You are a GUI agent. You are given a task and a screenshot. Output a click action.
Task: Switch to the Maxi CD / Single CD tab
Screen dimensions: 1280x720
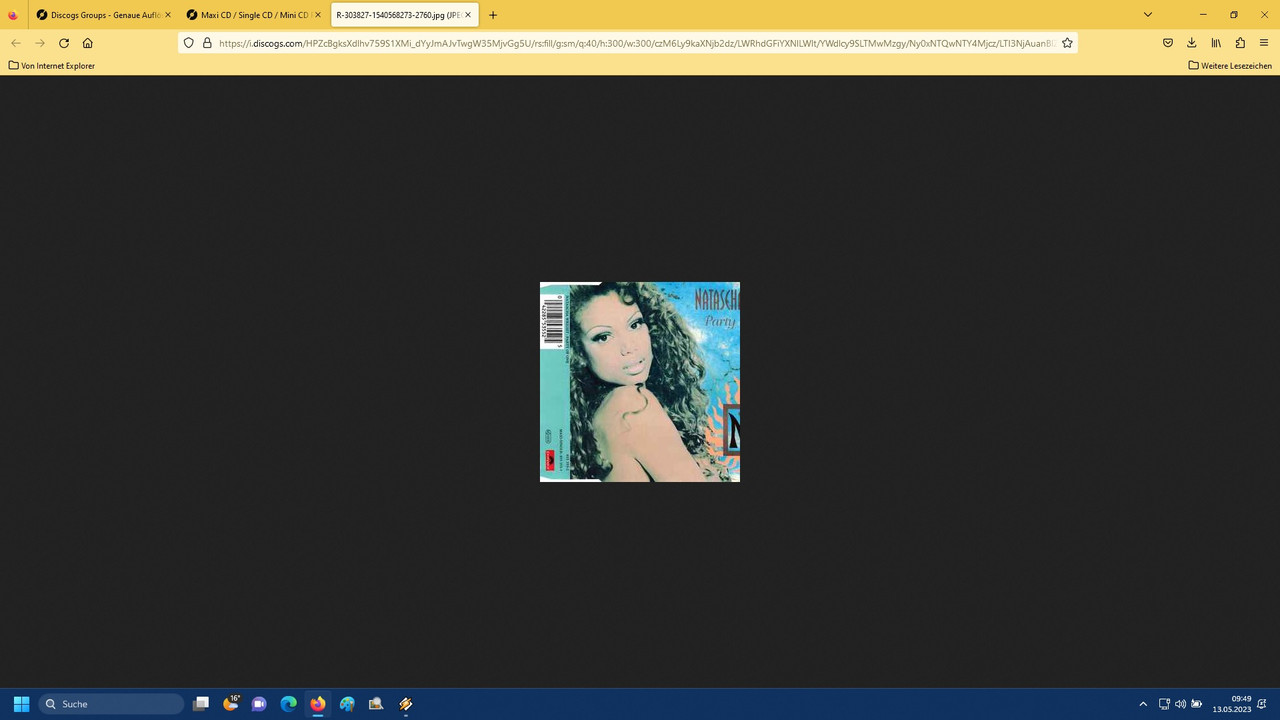click(252, 15)
